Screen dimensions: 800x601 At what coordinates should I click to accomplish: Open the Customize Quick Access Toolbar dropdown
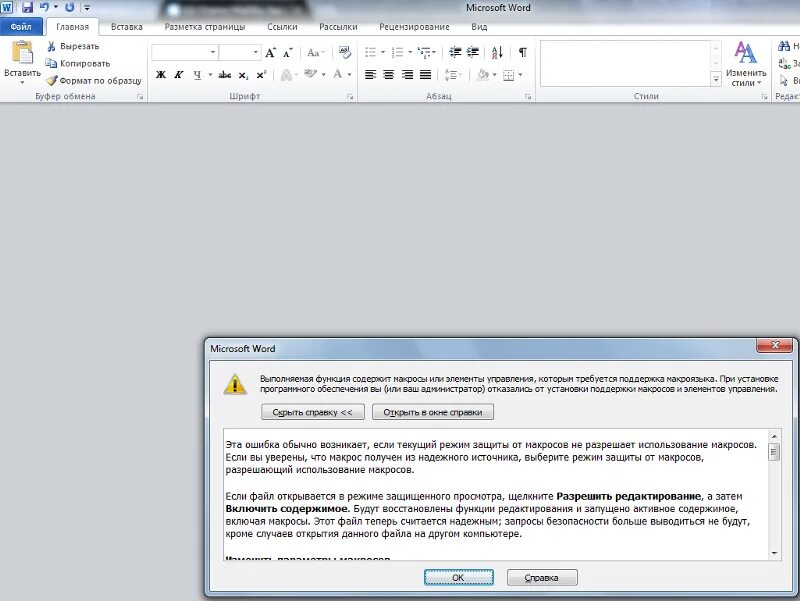tap(87, 8)
